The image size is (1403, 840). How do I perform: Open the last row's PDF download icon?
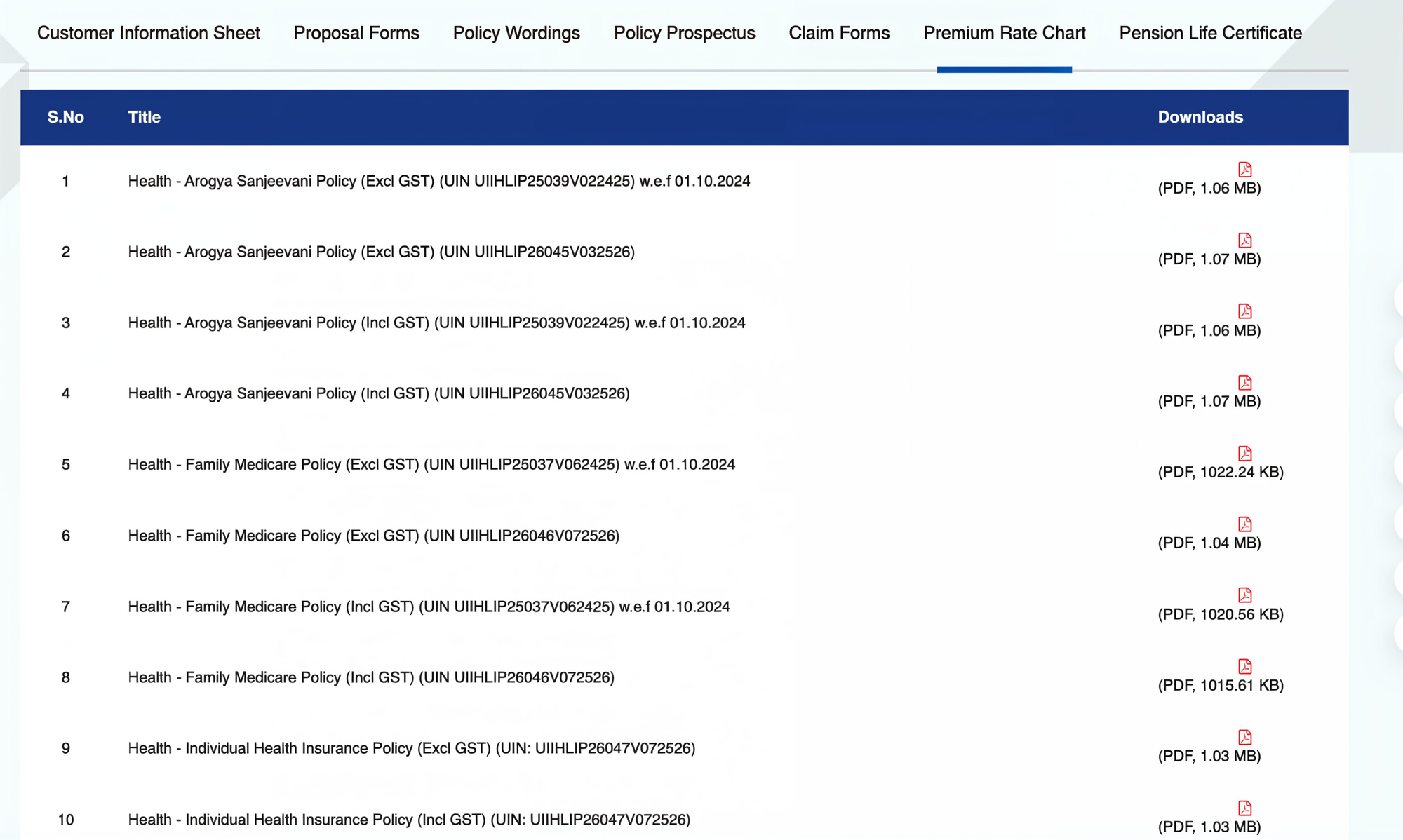[1245, 806]
